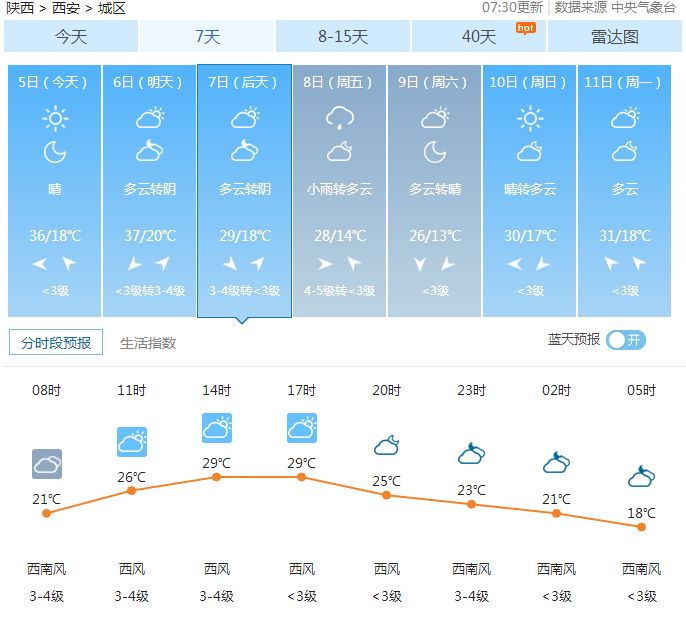Open the 雷达图 tab

(x=615, y=36)
